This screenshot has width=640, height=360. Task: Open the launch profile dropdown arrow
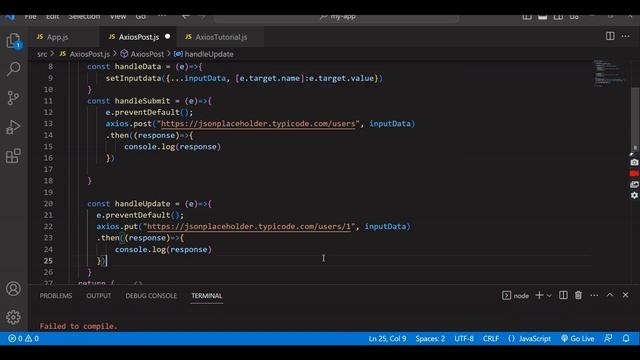549,296
